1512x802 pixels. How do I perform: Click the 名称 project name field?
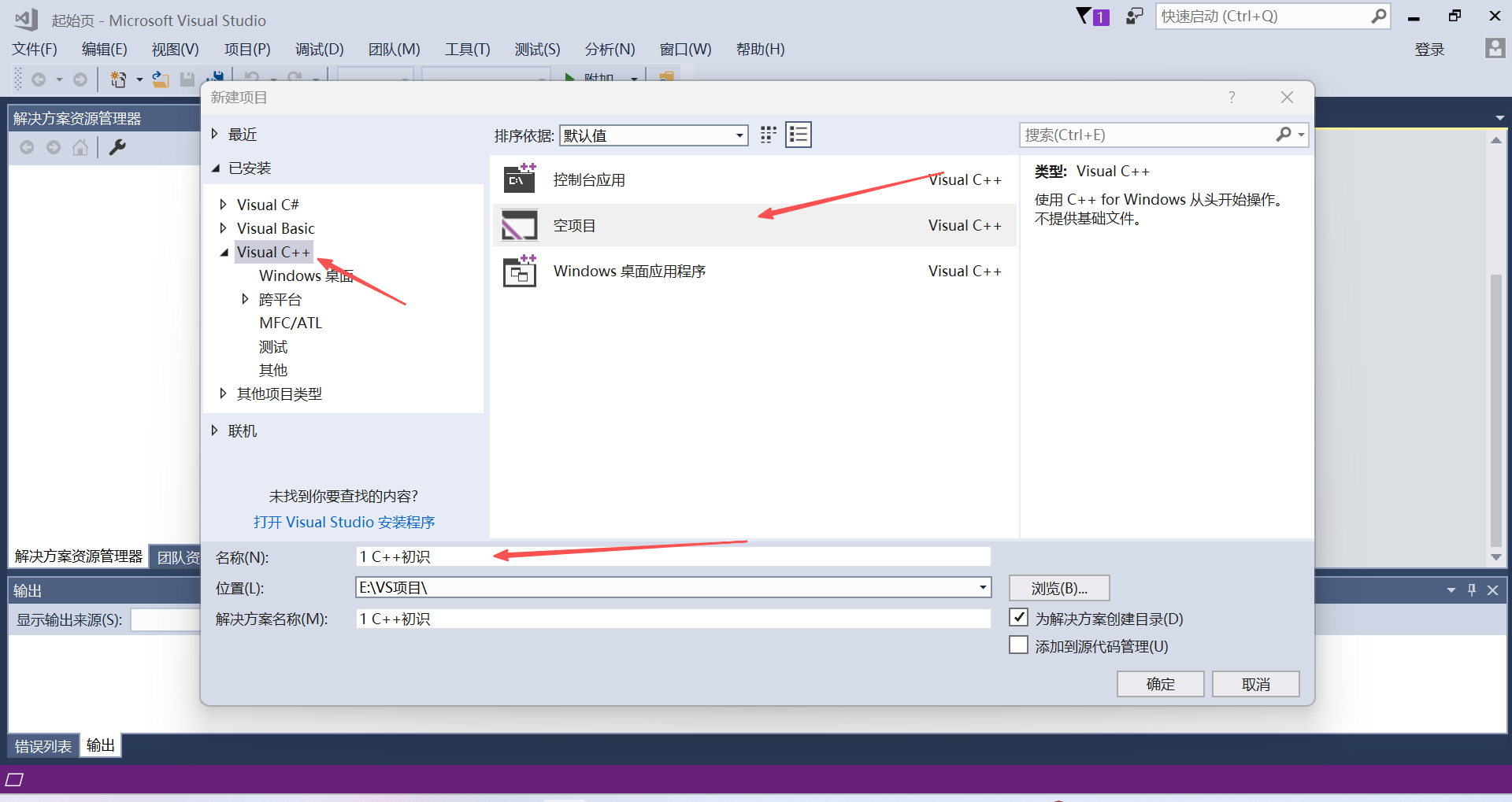[673, 557]
